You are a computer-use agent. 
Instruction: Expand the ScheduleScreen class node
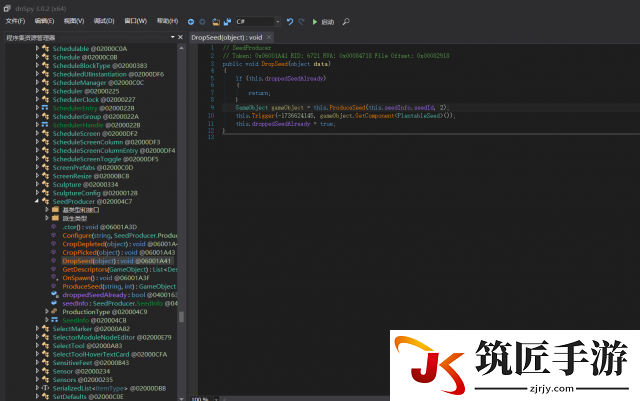tap(37, 133)
